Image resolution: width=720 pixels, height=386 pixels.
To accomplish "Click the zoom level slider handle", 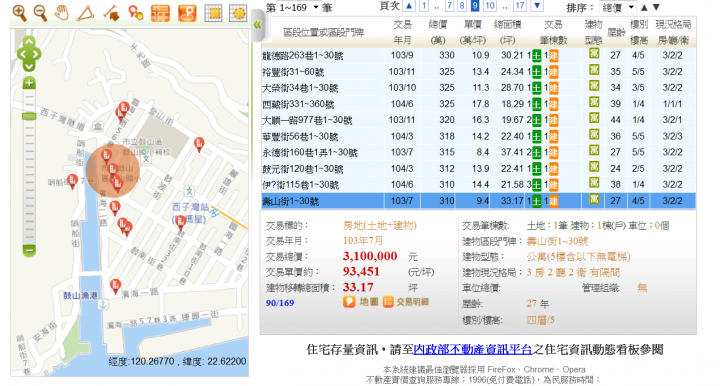I will [x=29, y=116].
